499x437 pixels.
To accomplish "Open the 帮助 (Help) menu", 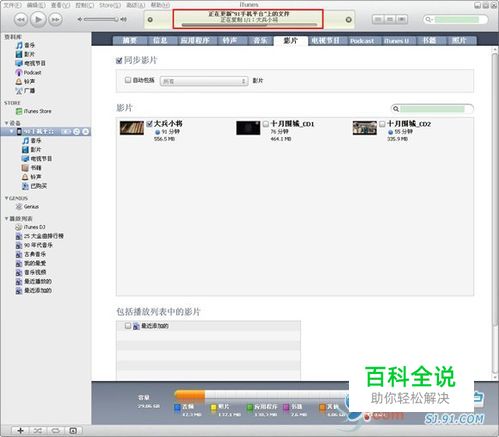I will click(x=160, y=5).
